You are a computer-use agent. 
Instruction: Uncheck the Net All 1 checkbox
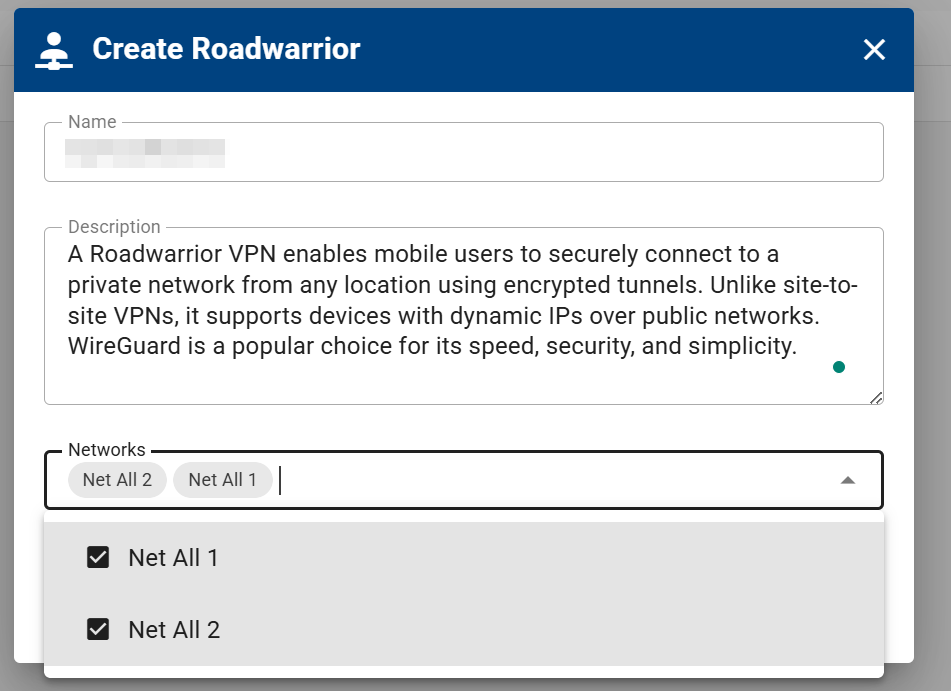(x=98, y=557)
